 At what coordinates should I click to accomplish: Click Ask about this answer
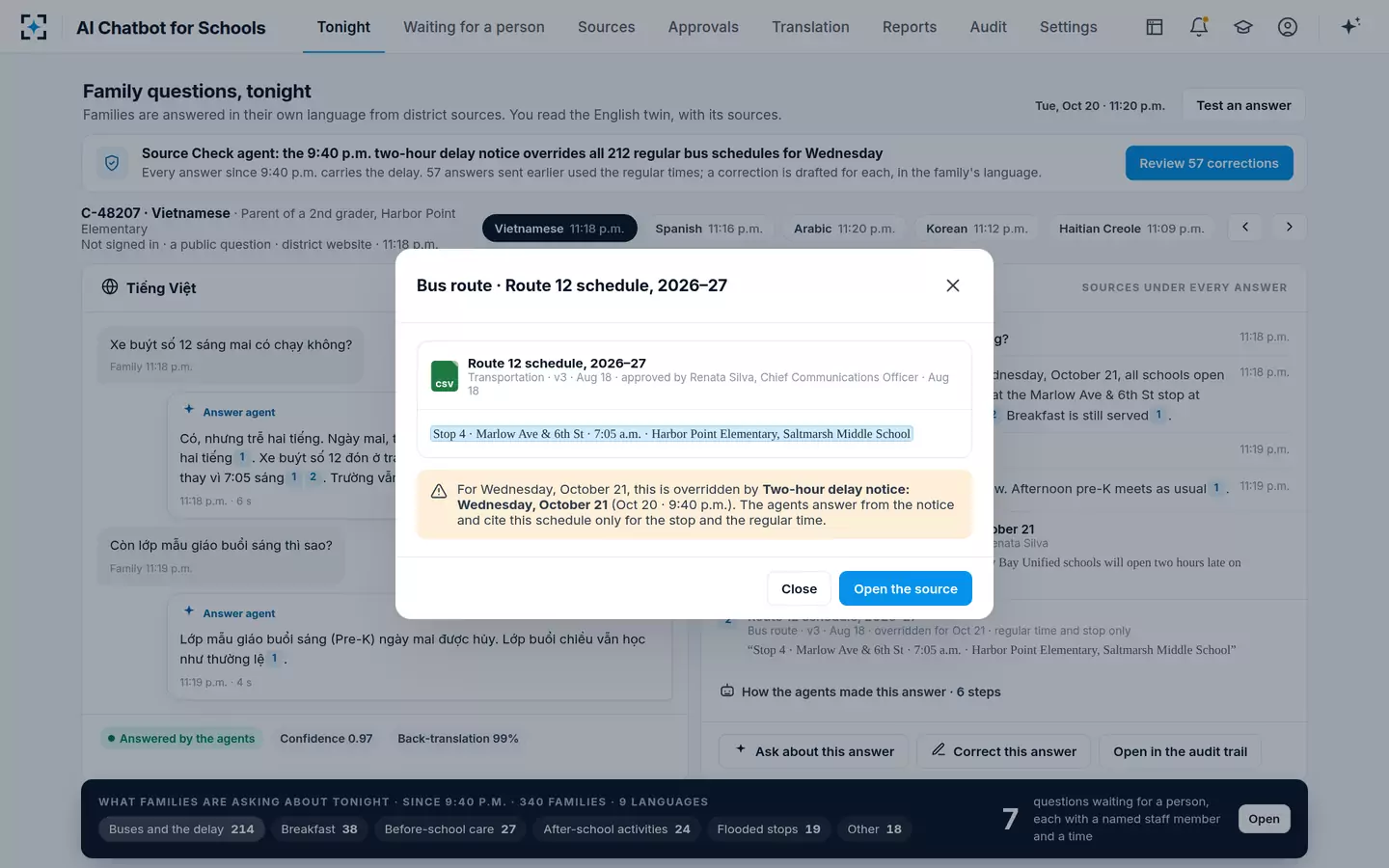(814, 751)
